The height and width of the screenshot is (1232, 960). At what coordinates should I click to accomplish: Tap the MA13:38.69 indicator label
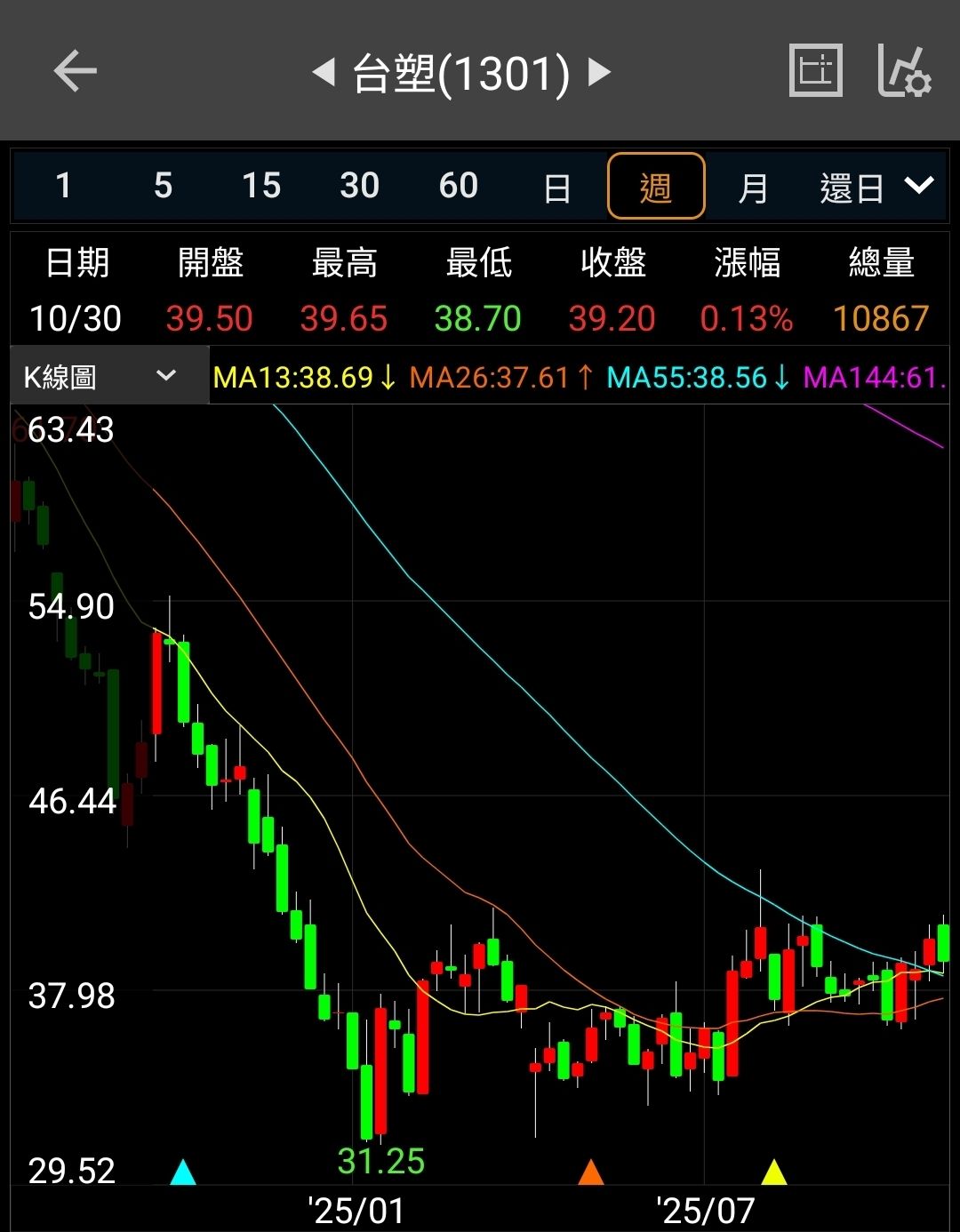[305, 377]
